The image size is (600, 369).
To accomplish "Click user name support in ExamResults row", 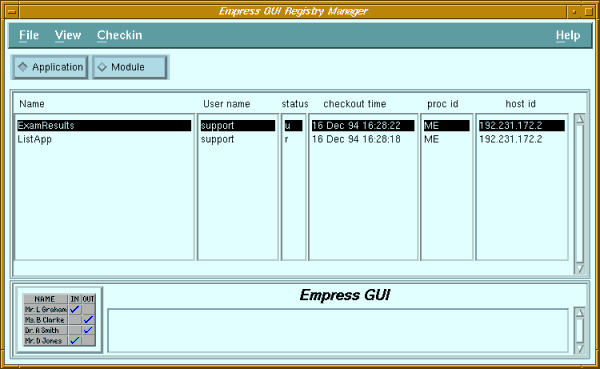I will click(x=238, y=126).
